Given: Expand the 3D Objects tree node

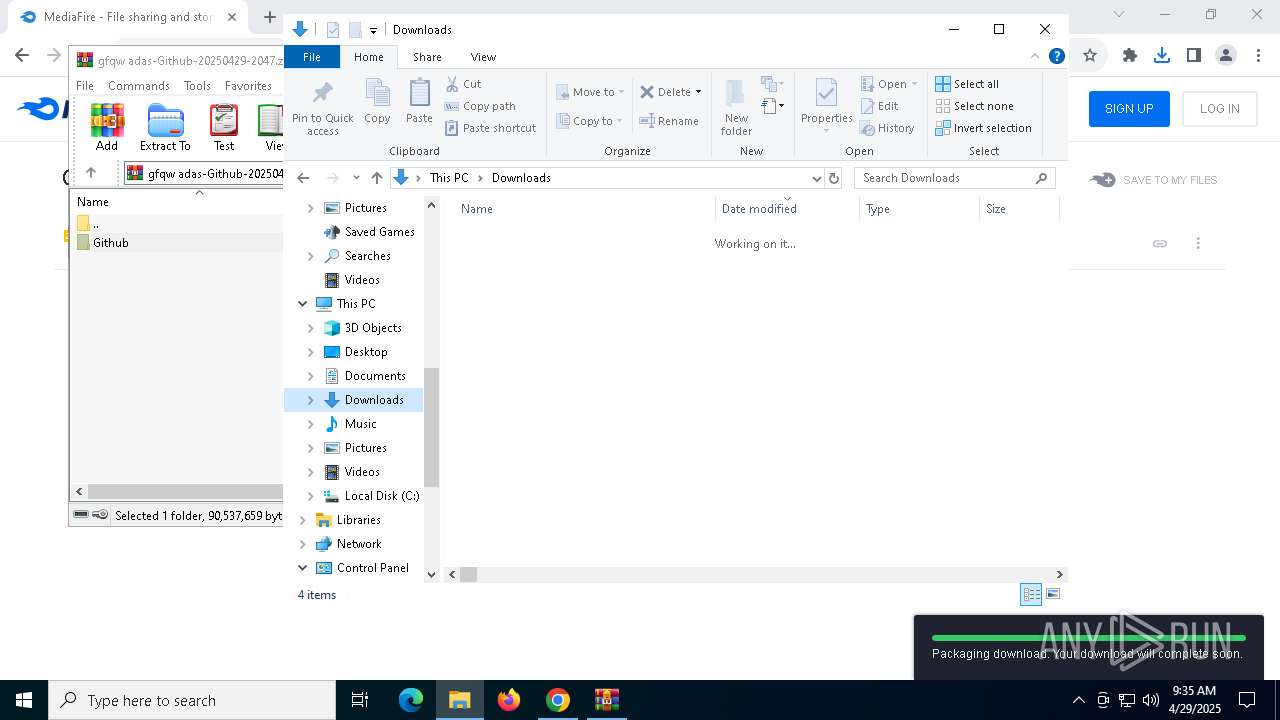Looking at the screenshot, I should click(x=310, y=328).
